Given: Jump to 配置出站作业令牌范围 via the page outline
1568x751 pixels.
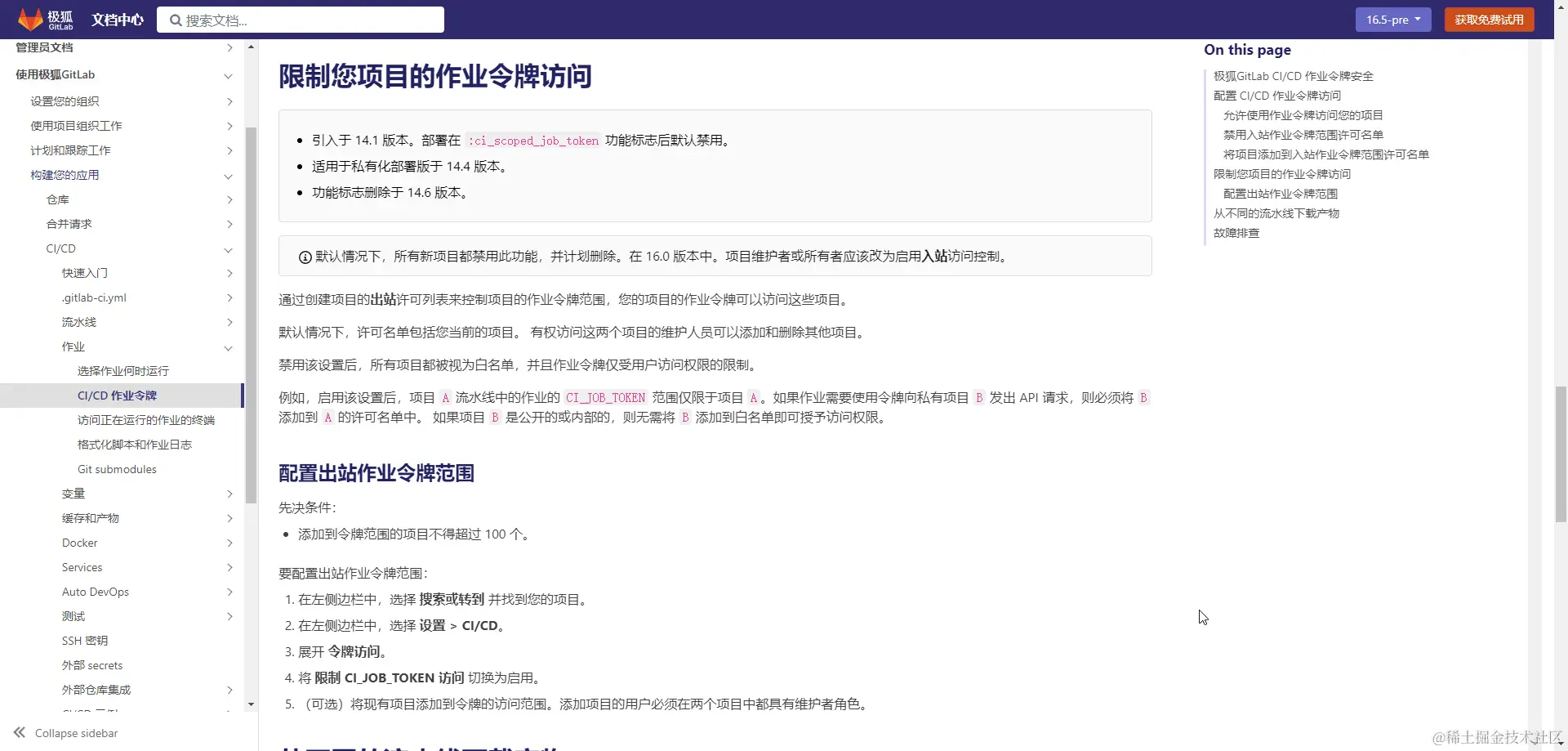Looking at the screenshot, I should click(1281, 194).
